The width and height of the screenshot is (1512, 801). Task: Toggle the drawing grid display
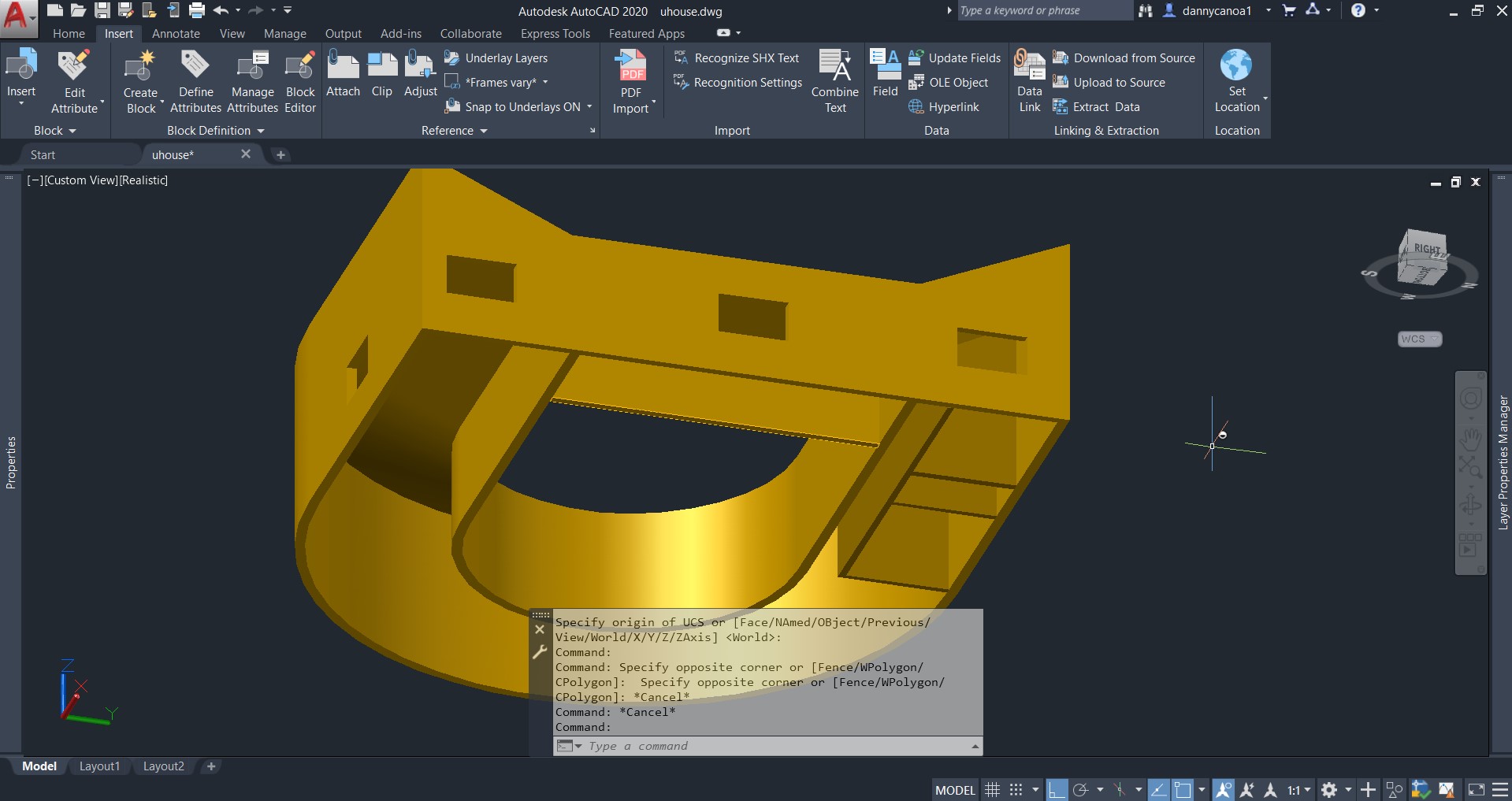click(993, 789)
